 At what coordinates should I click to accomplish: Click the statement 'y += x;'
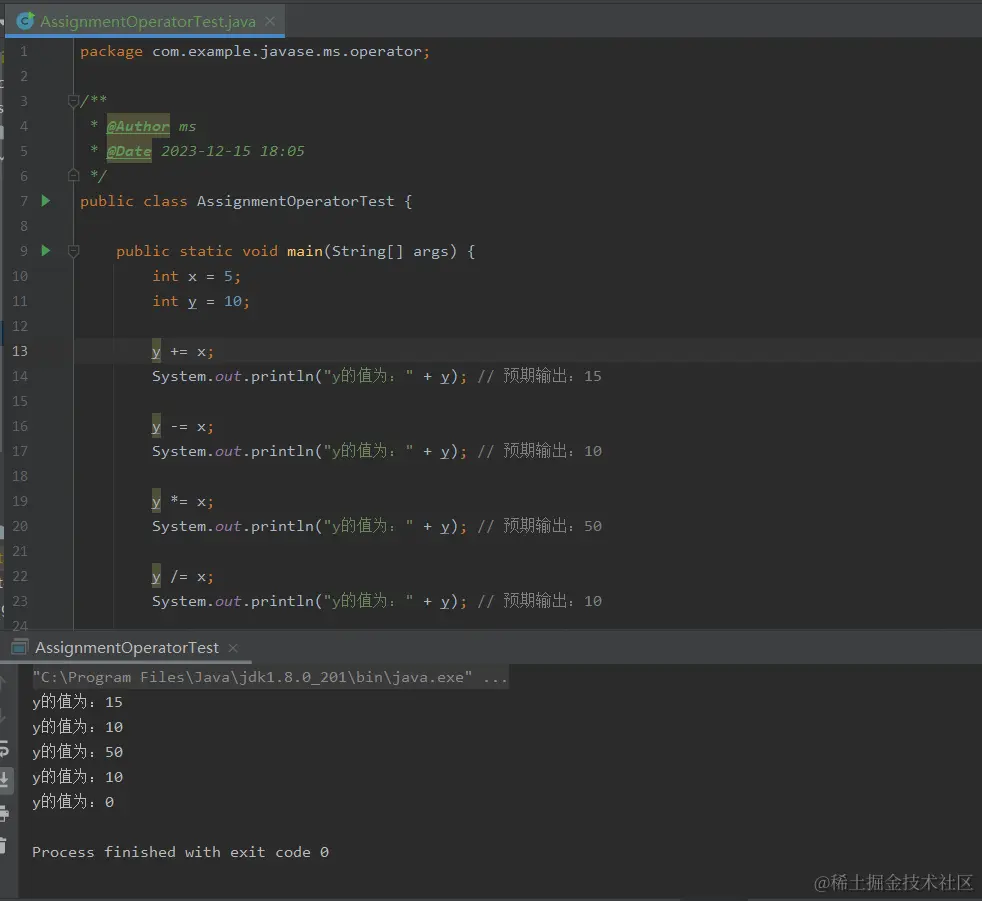182,352
